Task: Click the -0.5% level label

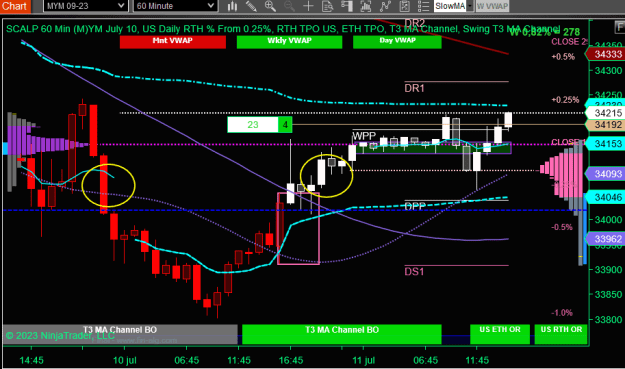Action: [562, 227]
